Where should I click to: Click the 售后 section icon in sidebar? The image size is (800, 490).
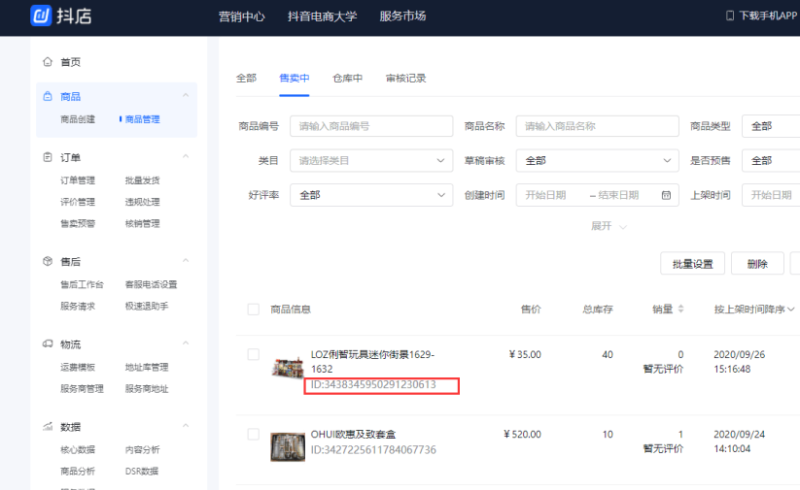coord(47,262)
